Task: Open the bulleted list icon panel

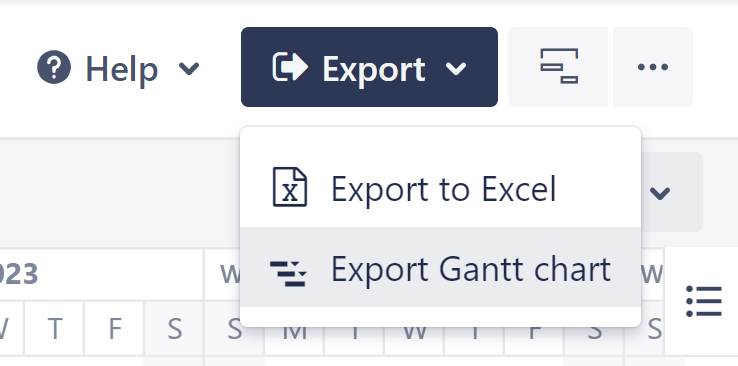Action: pyautogui.click(x=704, y=301)
